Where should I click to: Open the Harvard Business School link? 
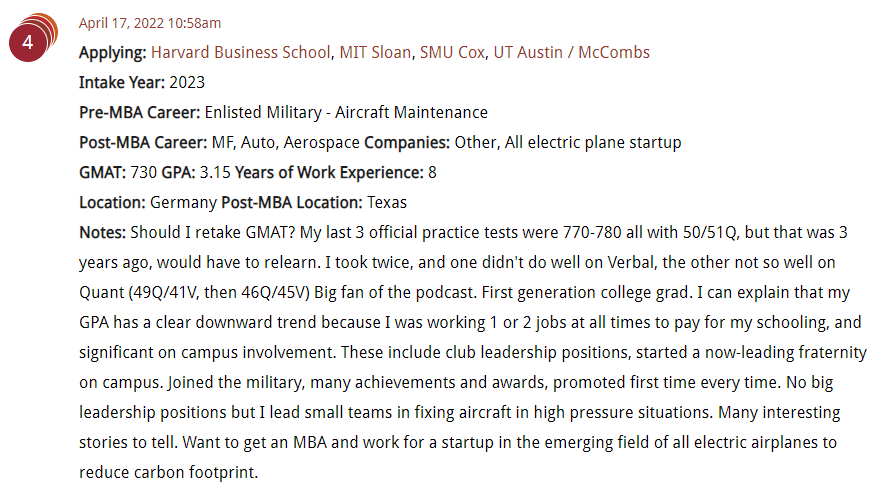[x=241, y=52]
